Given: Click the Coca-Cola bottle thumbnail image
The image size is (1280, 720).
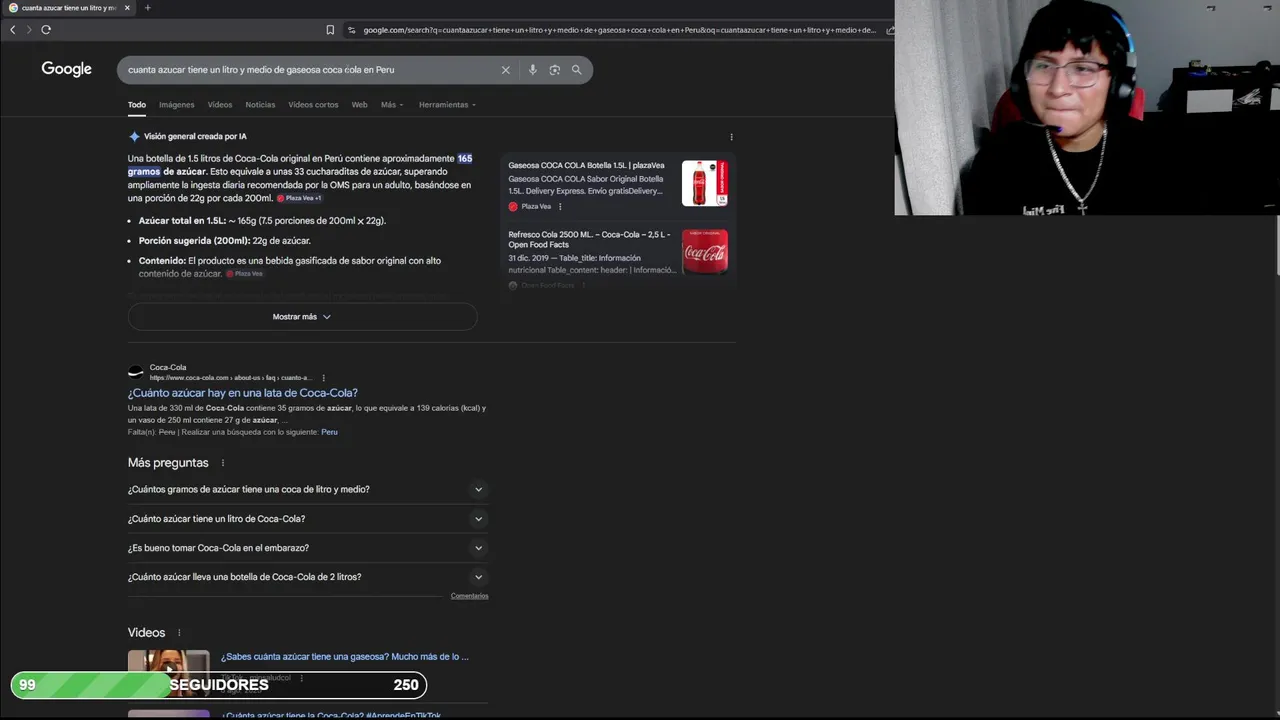Looking at the screenshot, I should coord(705,183).
